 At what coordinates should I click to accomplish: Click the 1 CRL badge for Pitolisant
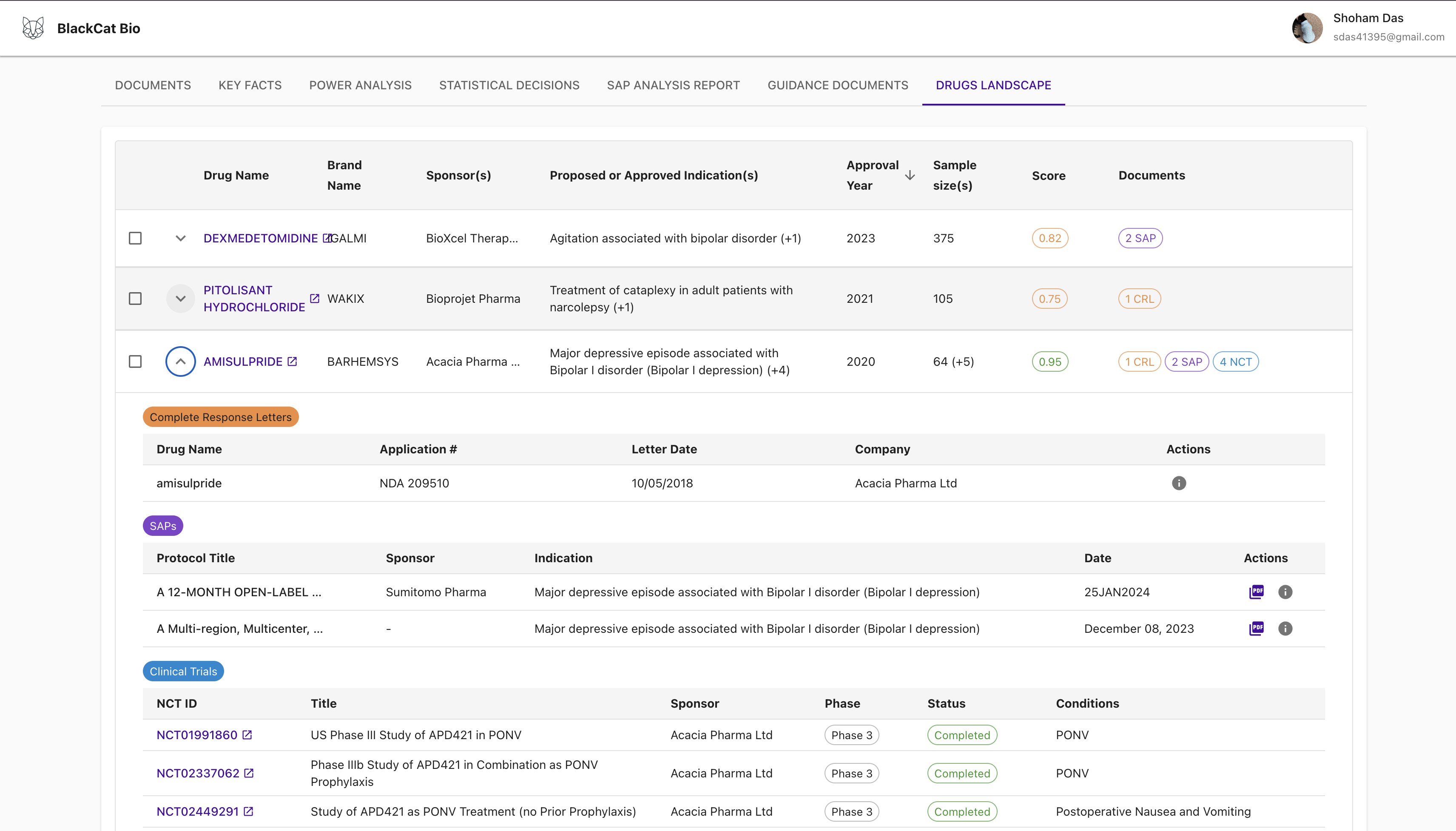(x=1139, y=299)
